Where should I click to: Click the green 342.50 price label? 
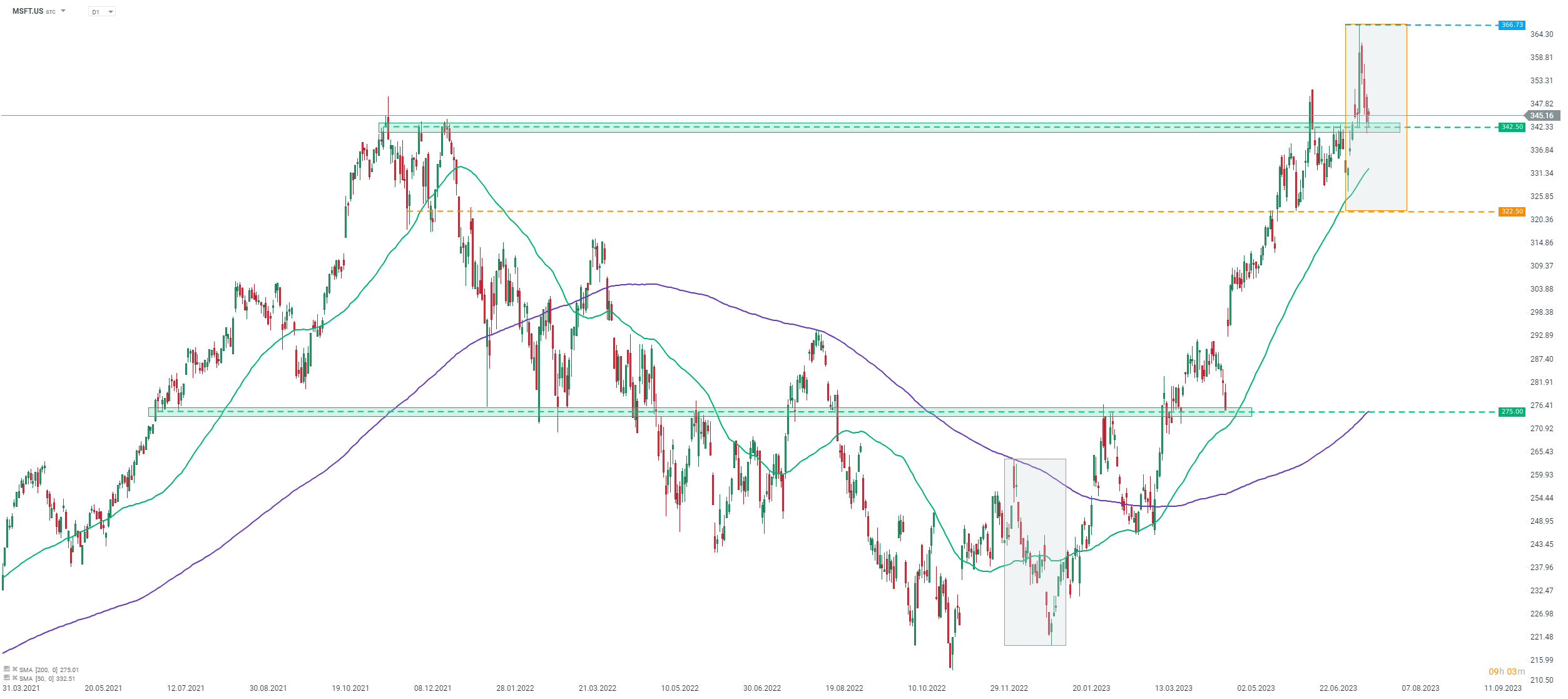(x=1511, y=127)
